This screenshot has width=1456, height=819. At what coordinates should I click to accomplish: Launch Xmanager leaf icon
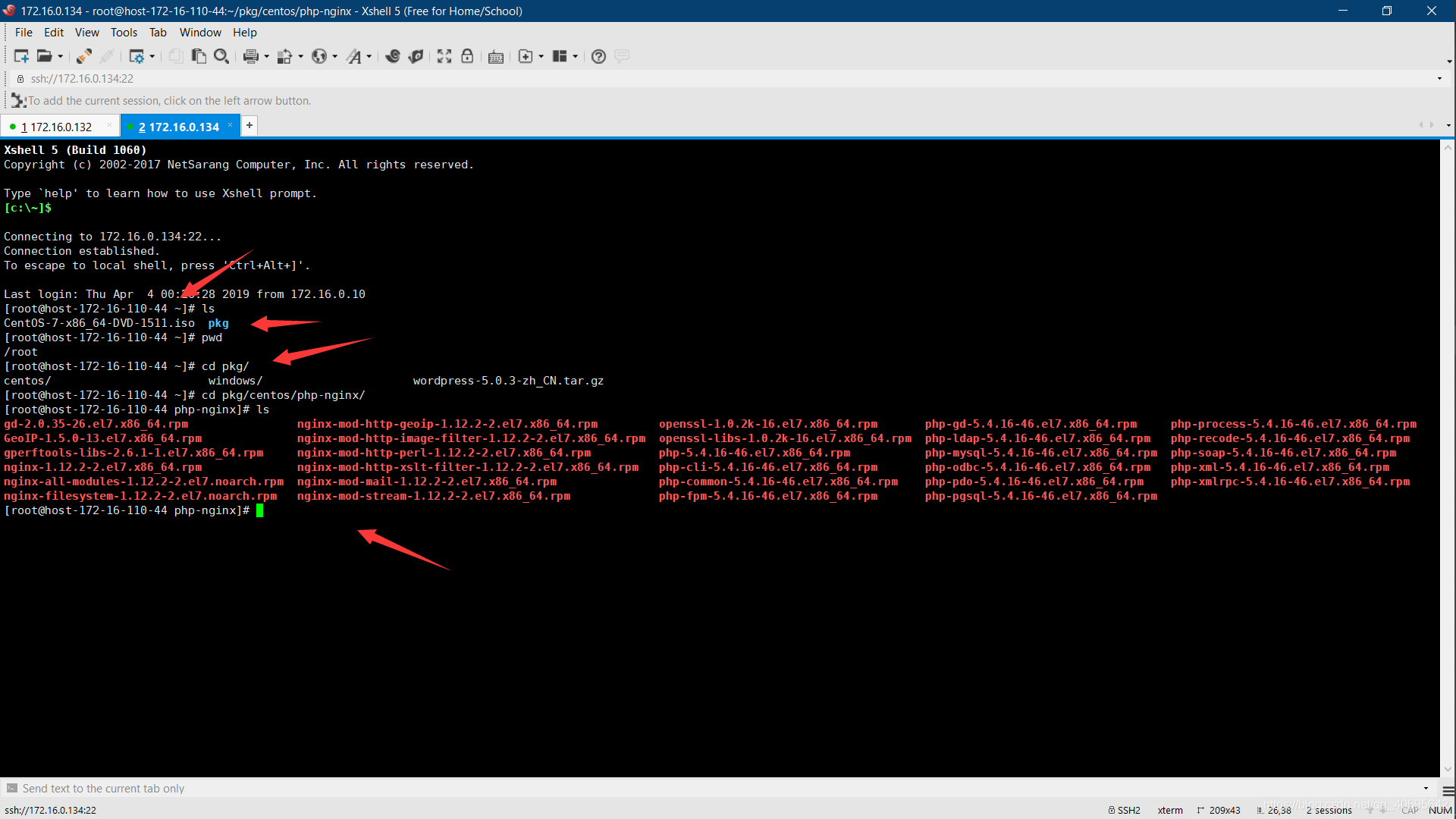tap(416, 56)
